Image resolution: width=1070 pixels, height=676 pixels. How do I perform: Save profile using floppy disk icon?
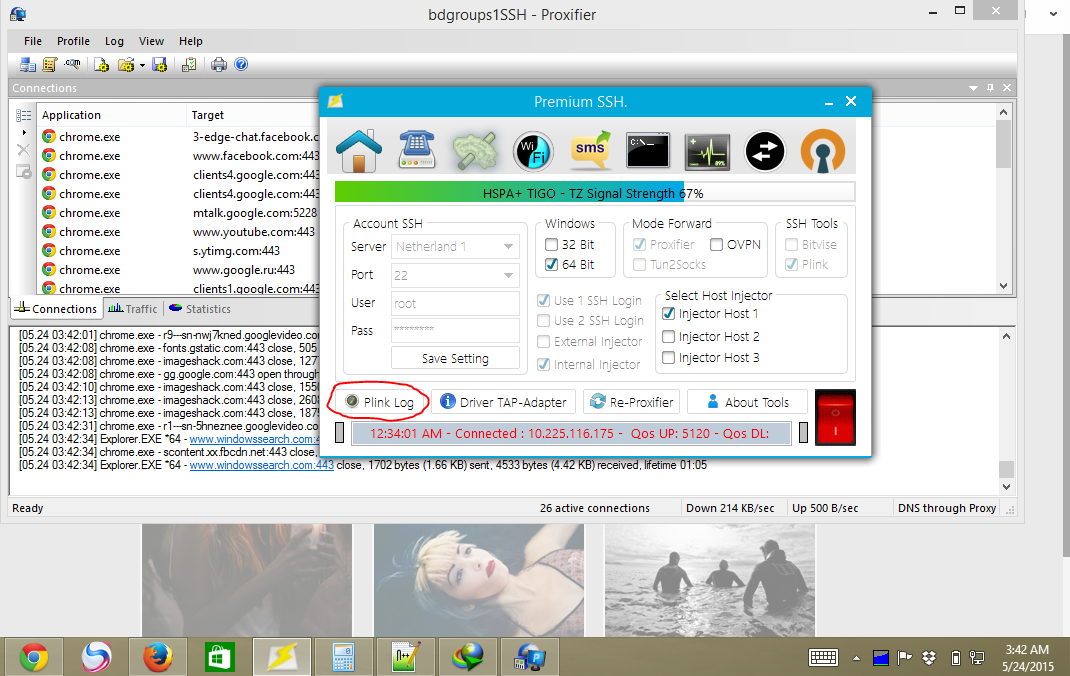click(160, 65)
